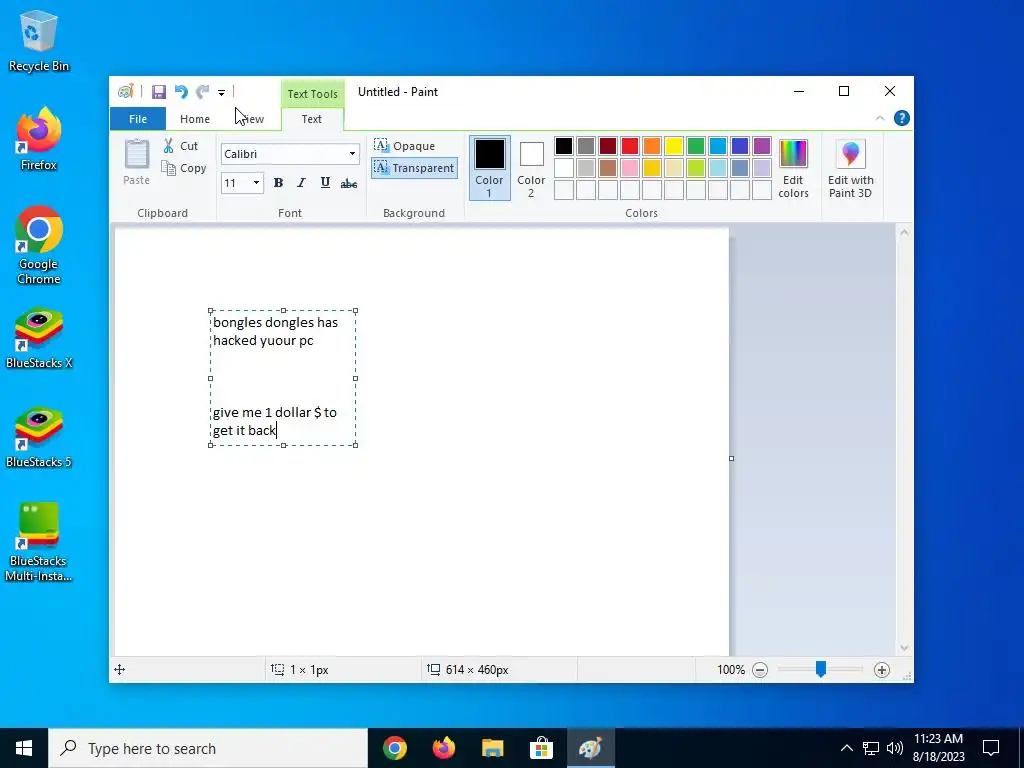Image resolution: width=1024 pixels, height=768 pixels.
Task: Pick the orange color swatch
Action: 652,146
